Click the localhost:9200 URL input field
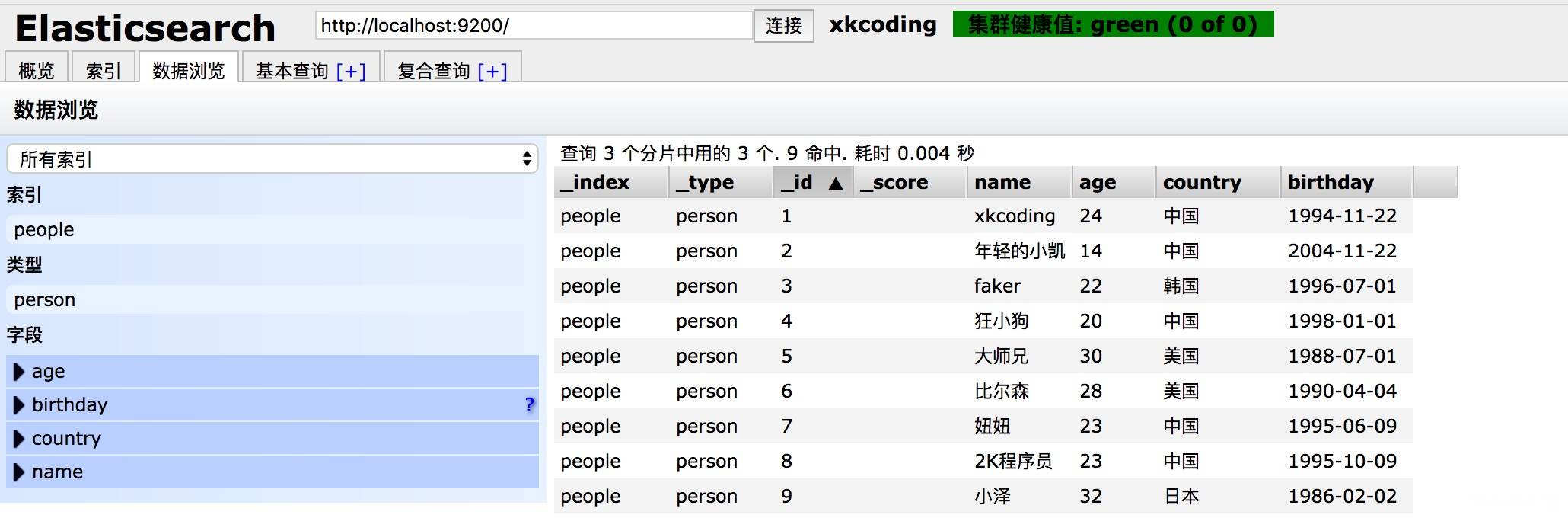 pyautogui.click(x=533, y=26)
